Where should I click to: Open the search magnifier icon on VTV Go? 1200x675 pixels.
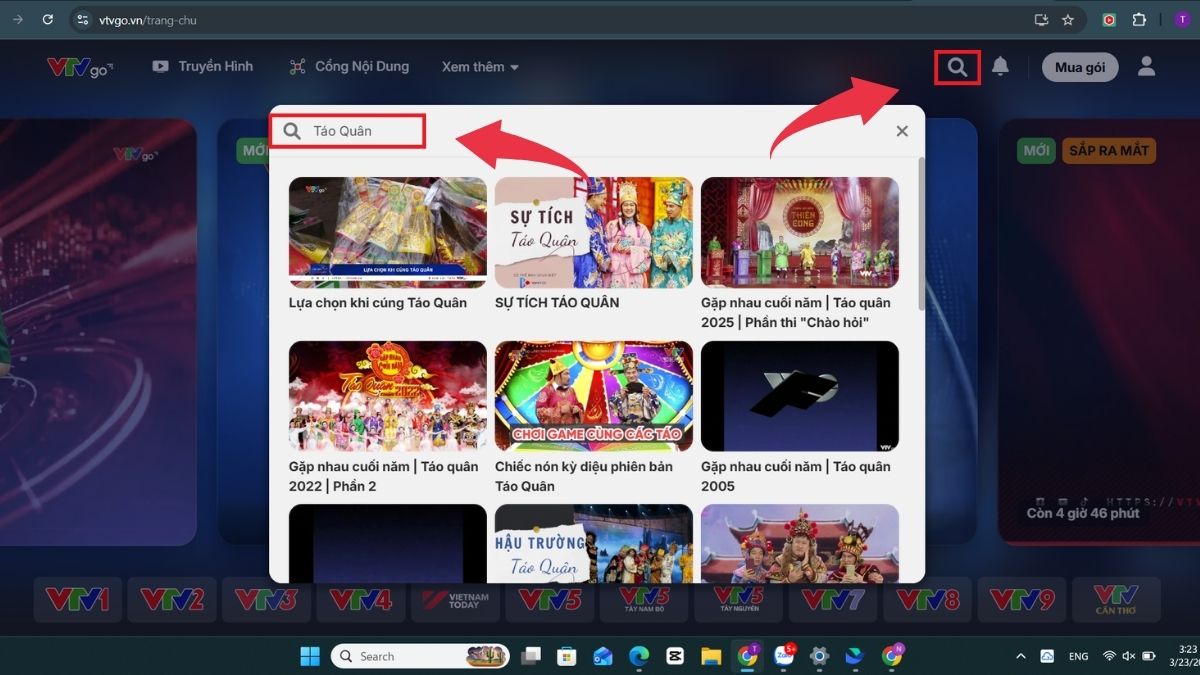coord(956,67)
